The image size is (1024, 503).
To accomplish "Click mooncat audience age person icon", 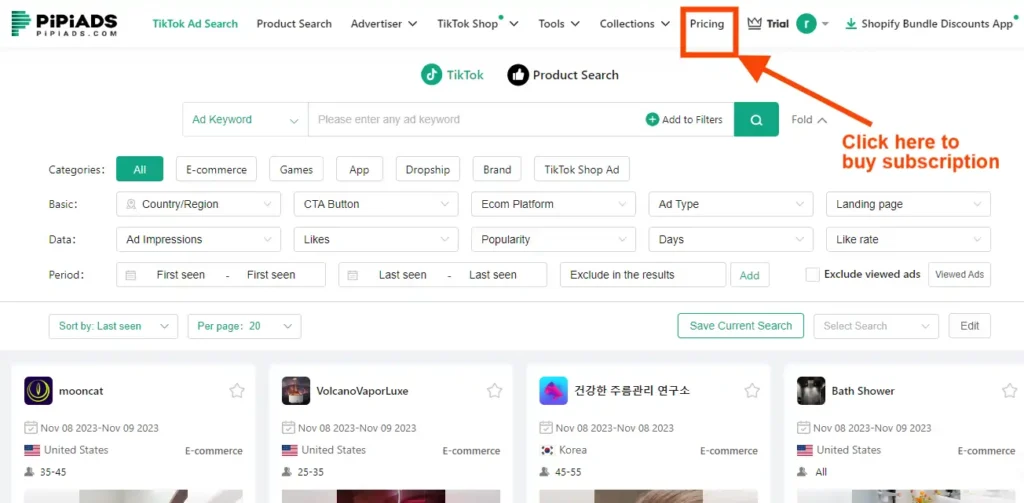I will (x=29, y=472).
